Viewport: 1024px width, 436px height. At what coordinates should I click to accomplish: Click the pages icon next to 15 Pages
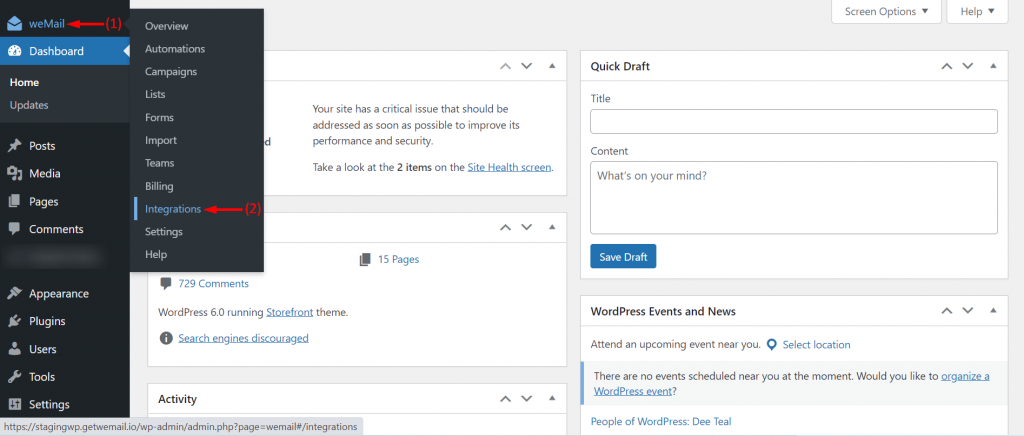pos(365,259)
